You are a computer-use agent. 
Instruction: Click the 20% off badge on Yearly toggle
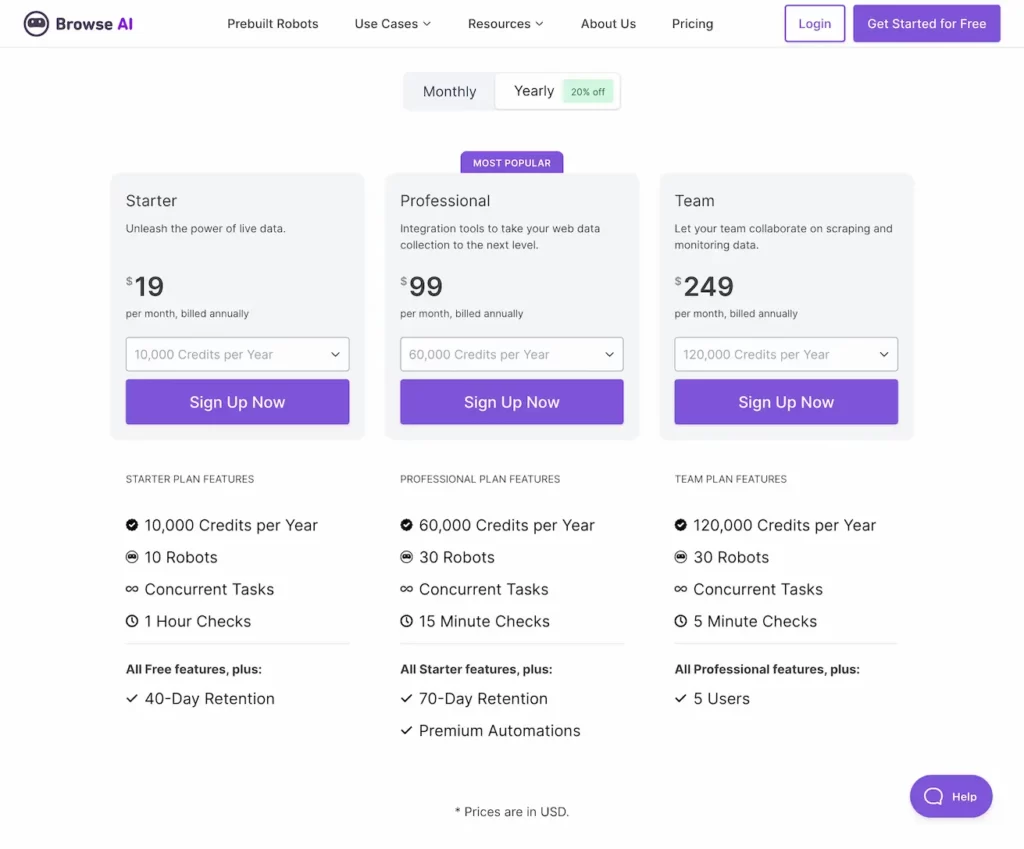[588, 91]
